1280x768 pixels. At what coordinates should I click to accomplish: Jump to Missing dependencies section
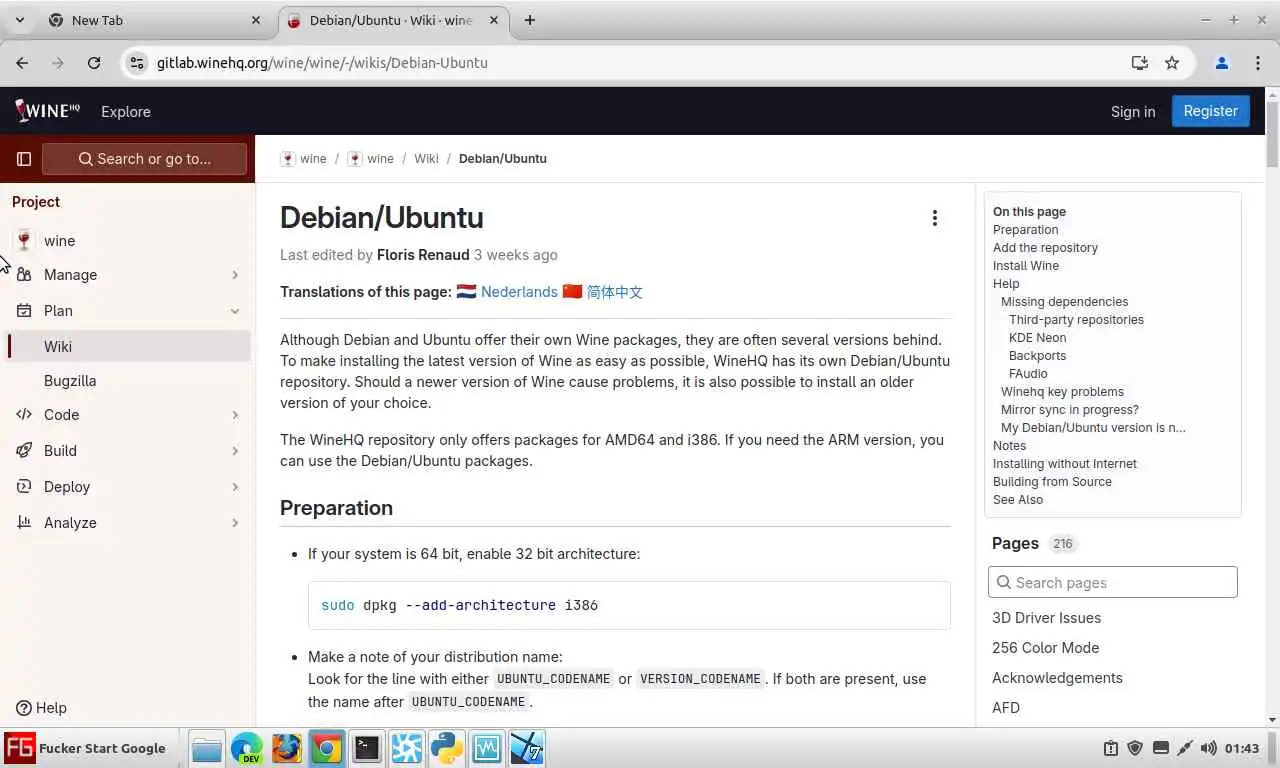click(x=1064, y=302)
